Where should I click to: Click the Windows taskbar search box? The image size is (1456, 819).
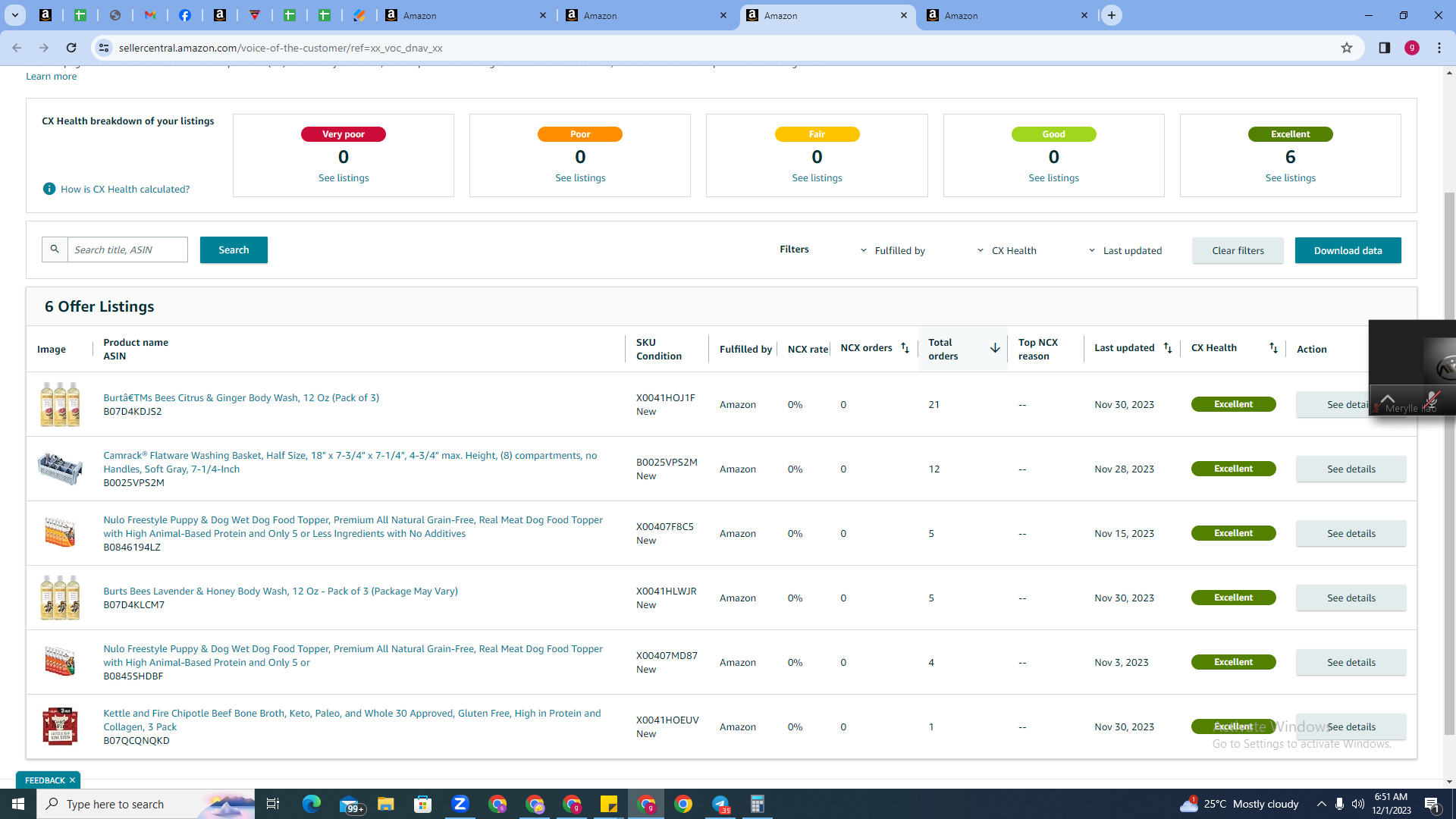tap(146, 804)
